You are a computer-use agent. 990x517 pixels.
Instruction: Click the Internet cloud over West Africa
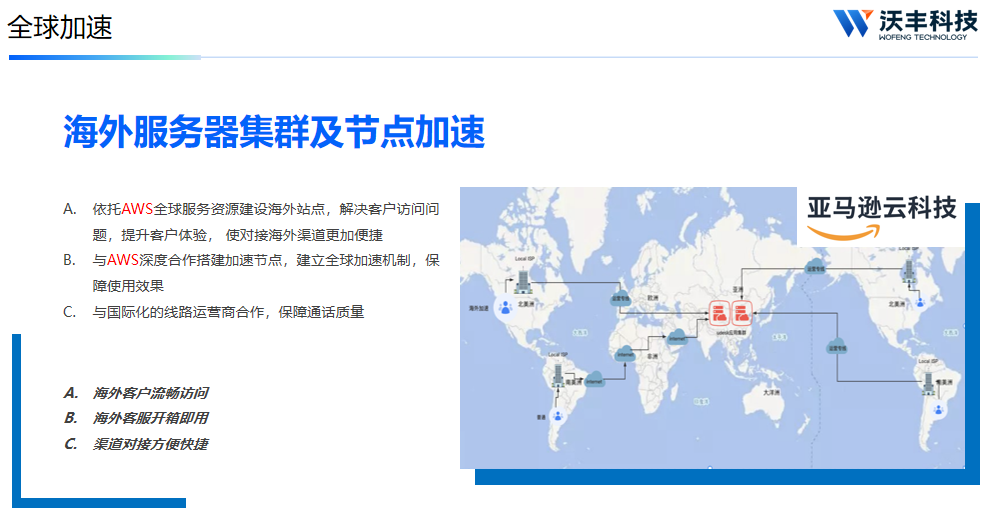(x=626, y=354)
